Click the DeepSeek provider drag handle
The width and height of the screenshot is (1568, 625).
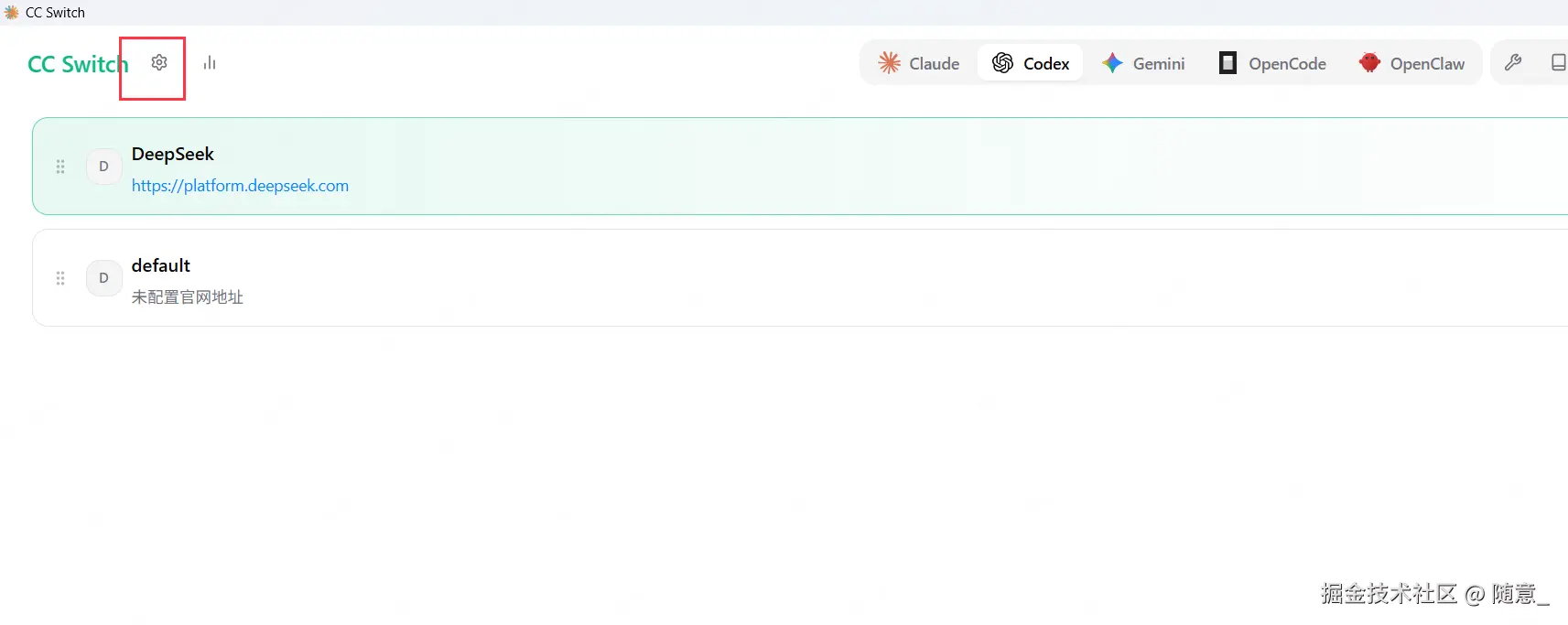coord(60,167)
